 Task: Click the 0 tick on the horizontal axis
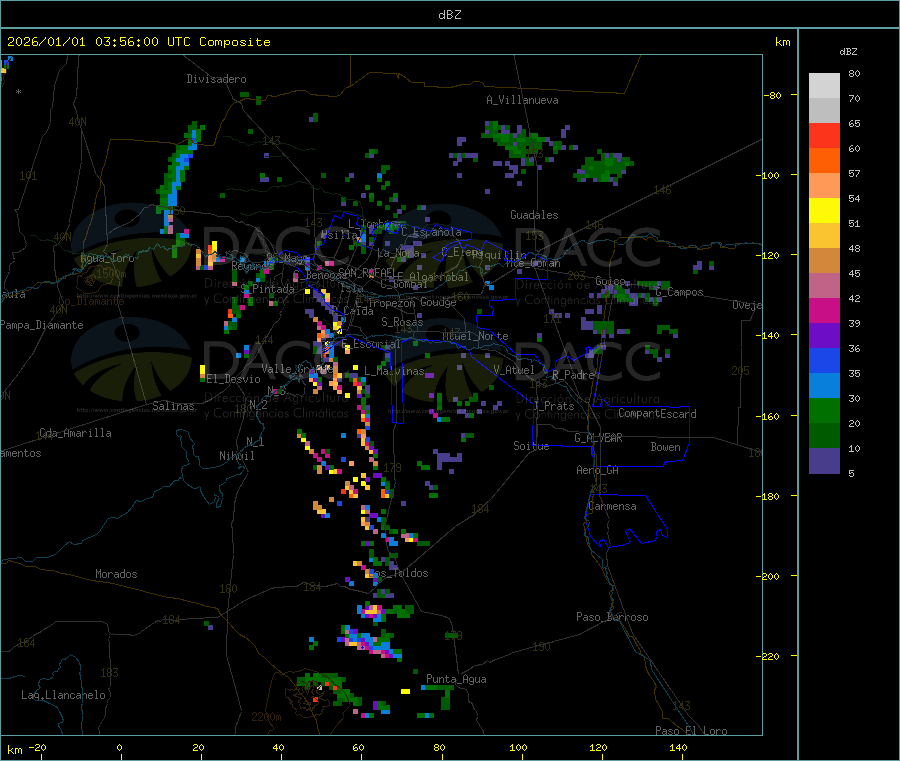tap(119, 748)
